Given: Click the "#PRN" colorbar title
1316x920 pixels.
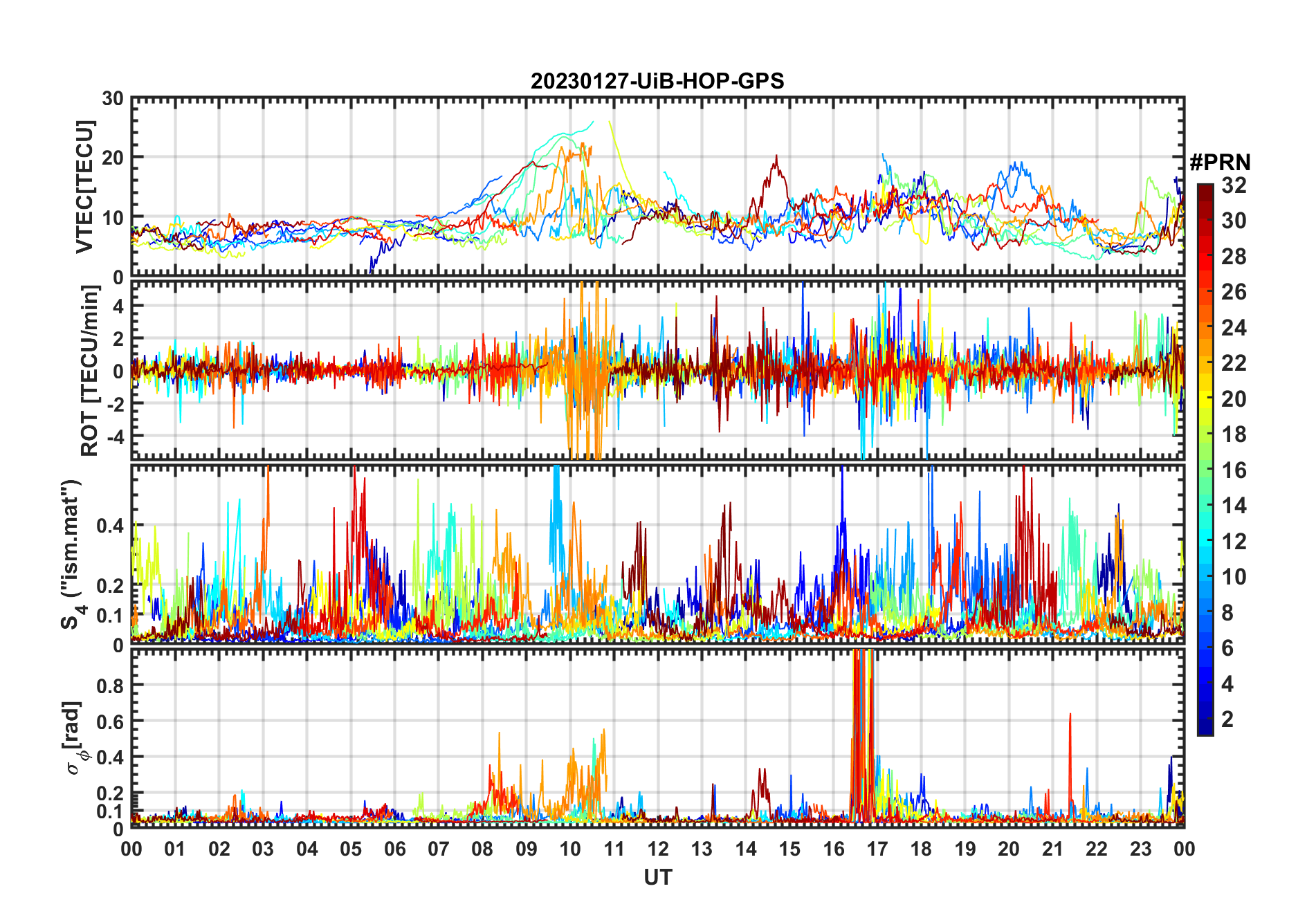Looking at the screenshot, I should pos(1220,163).
